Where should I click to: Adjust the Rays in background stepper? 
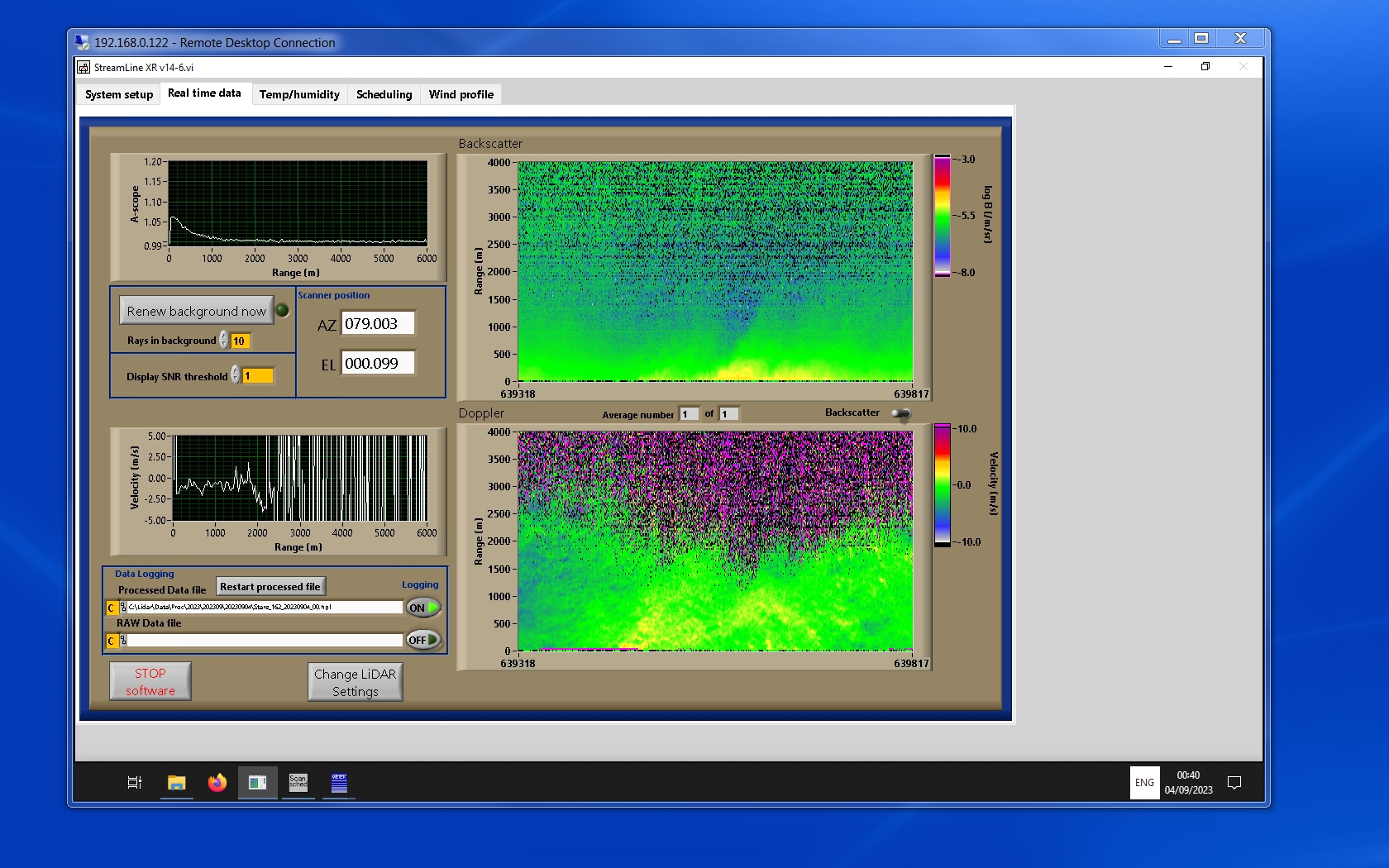tap(224, 341)
